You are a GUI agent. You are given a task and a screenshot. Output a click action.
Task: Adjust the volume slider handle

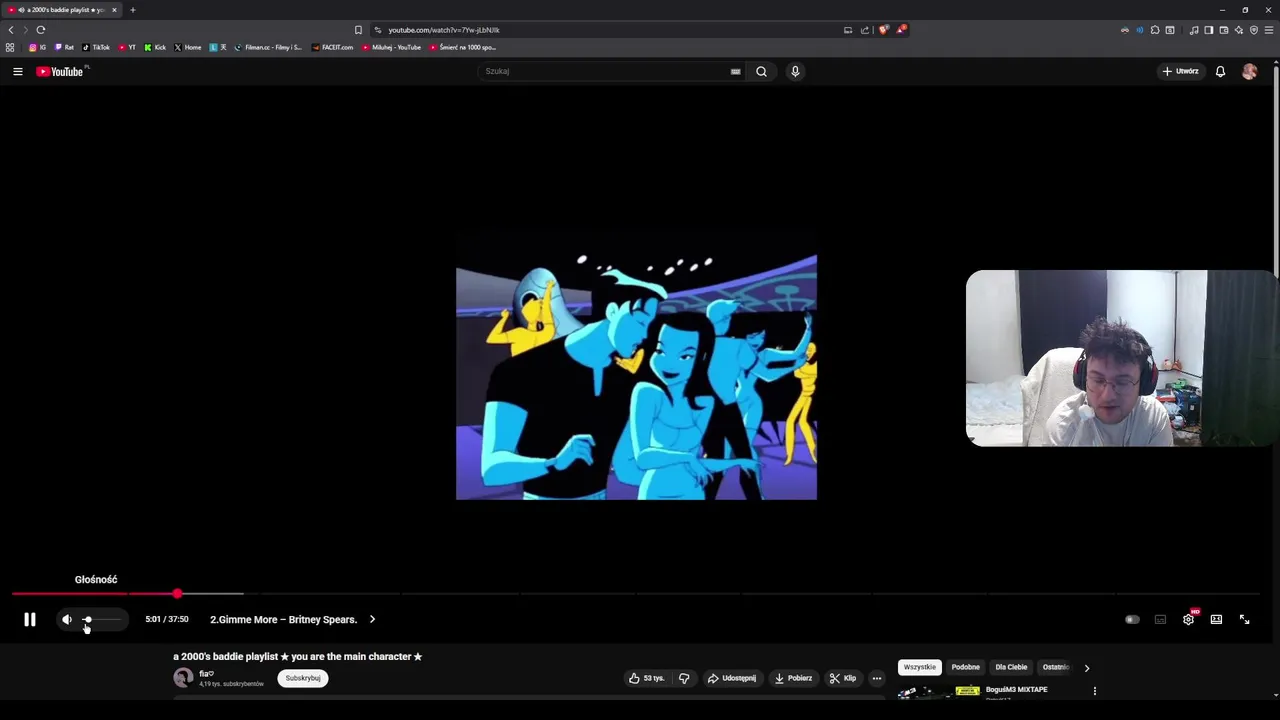tap(87, 620)
